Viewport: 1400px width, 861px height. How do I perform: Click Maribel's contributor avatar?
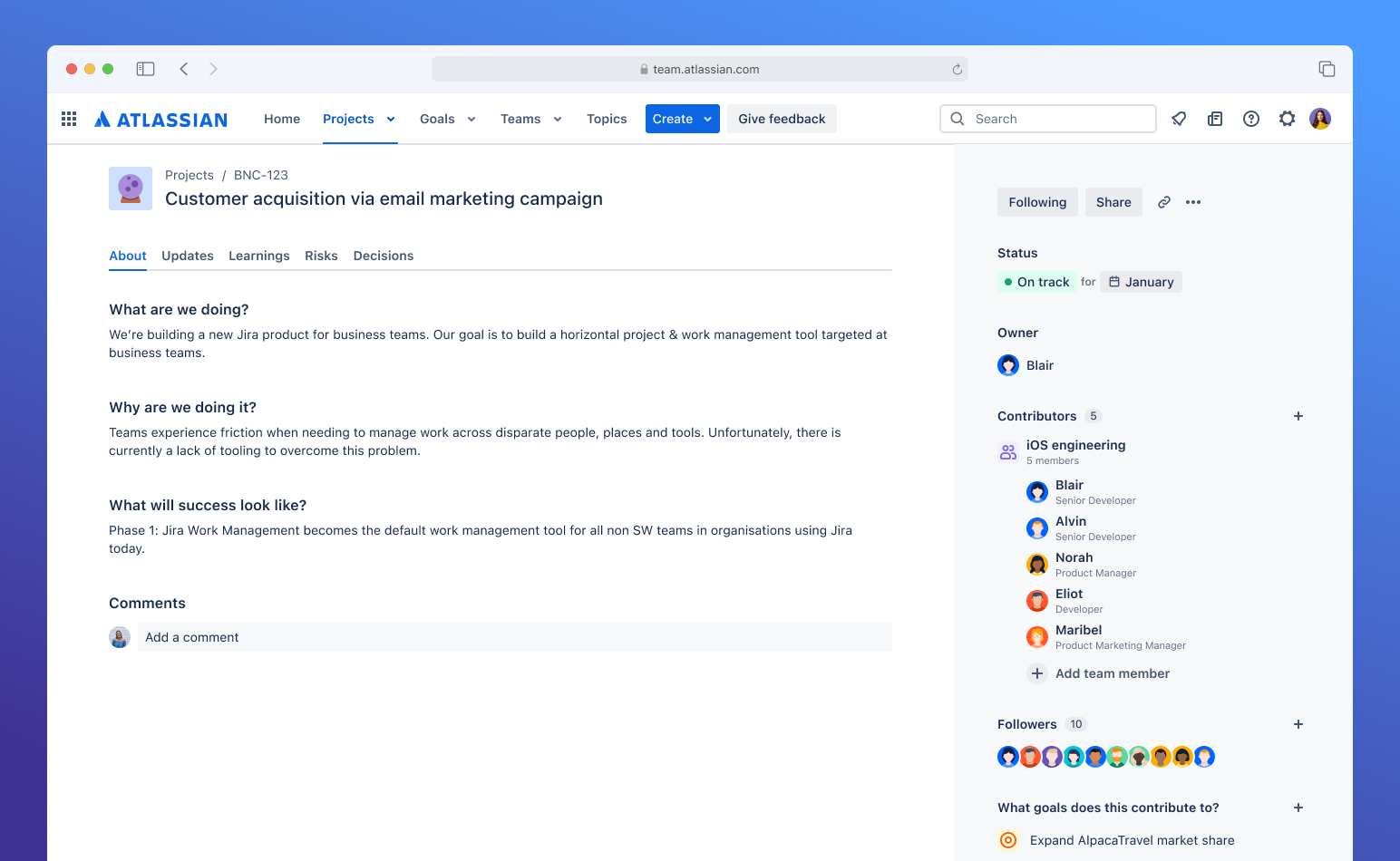point(1037,637)
